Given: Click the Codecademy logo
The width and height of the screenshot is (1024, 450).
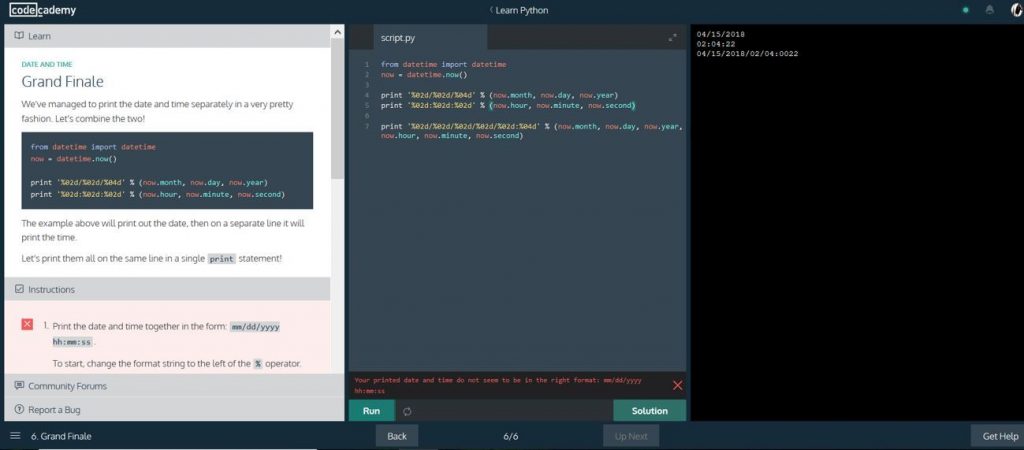Looking at the screenshot, I should pyautogui.click(x=43, y=10).
